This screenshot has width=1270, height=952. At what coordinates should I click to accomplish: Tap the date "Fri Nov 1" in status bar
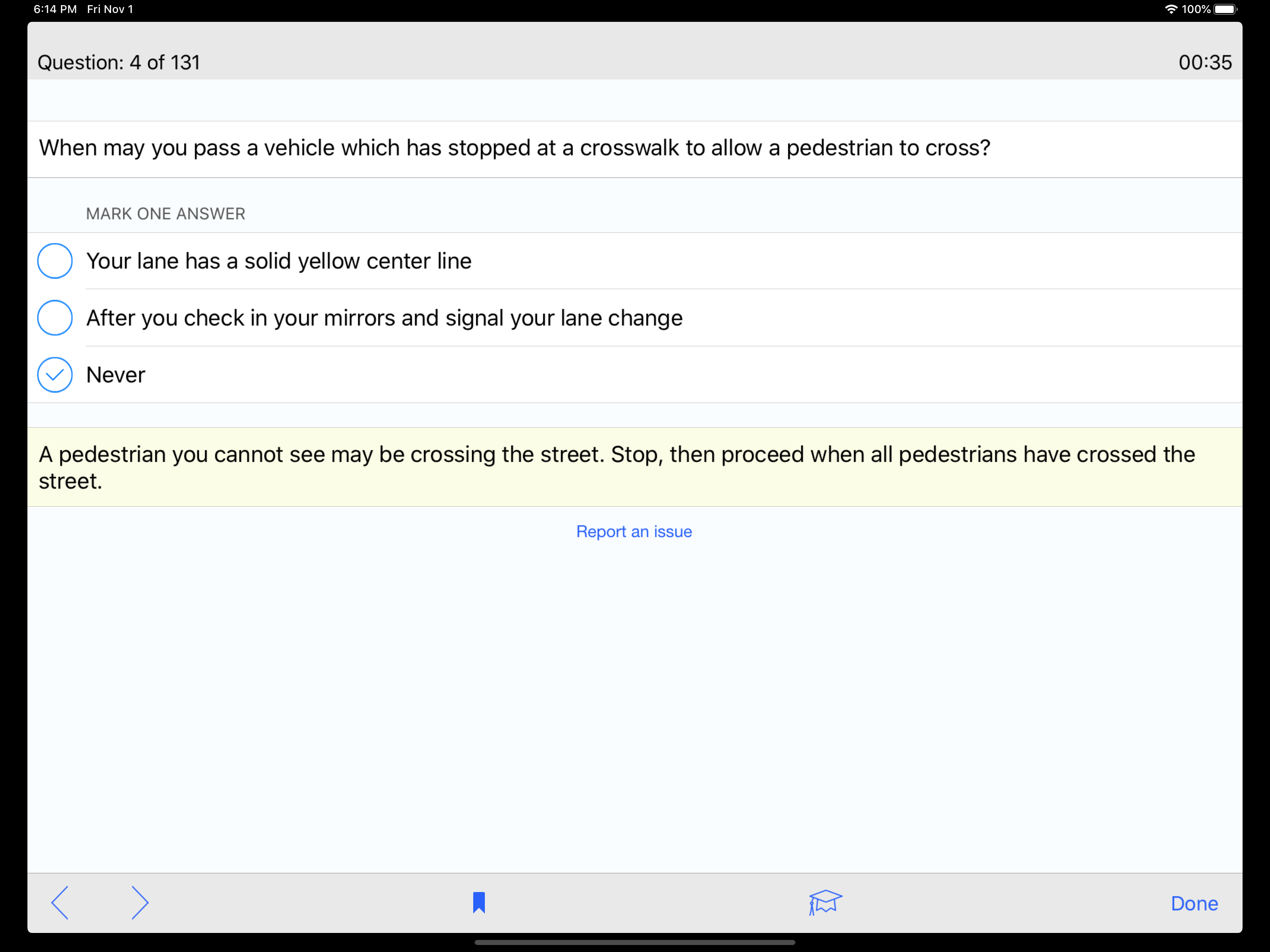tap(110, 9)
